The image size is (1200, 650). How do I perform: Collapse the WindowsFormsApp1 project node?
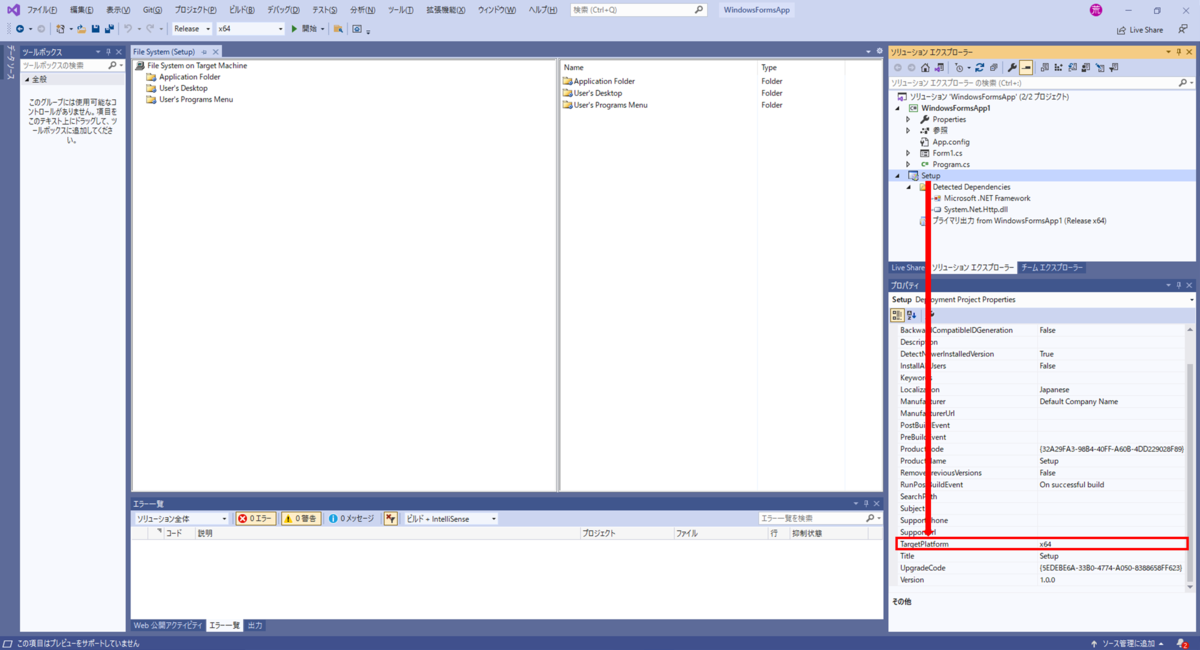pyautogui.click(x=898, y=108)
